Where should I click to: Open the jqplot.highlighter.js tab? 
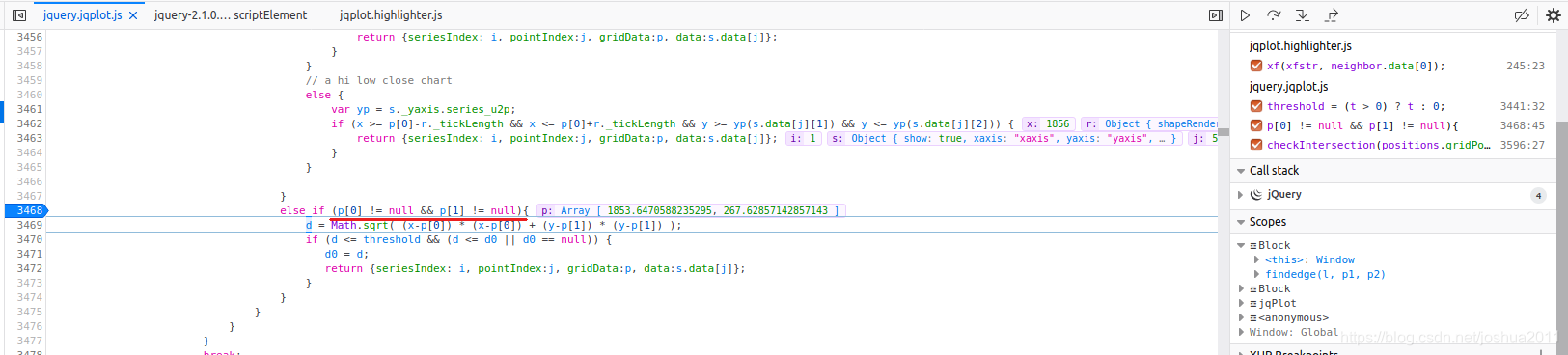tap(391, 15)
